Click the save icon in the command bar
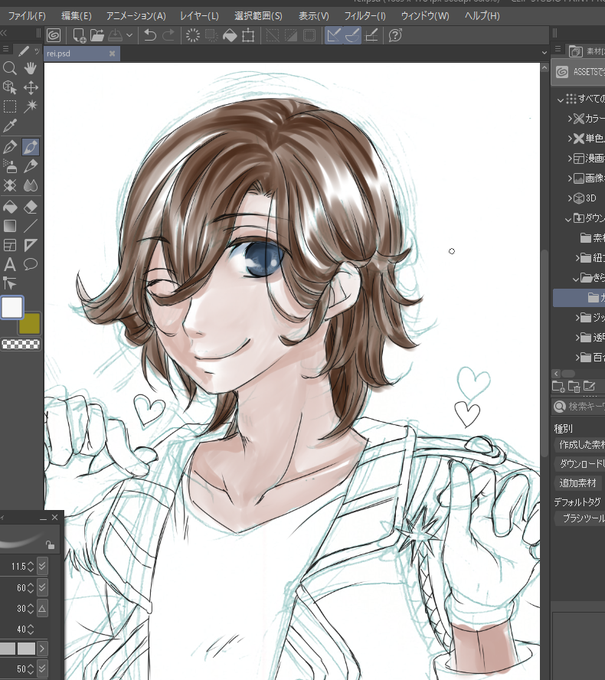Screen dimensions: 605x680 115,35
